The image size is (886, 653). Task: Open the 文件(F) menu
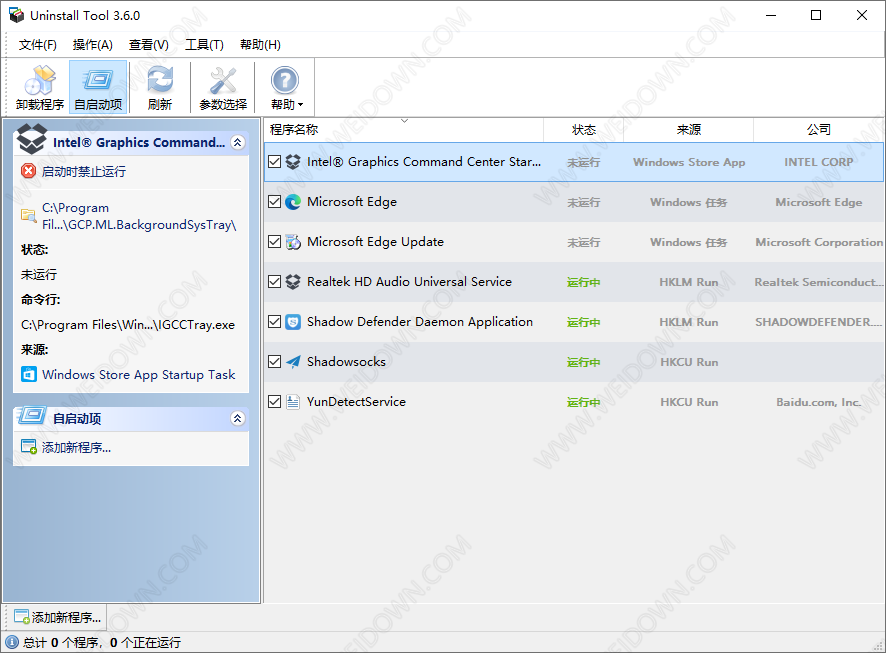point(37,45)
